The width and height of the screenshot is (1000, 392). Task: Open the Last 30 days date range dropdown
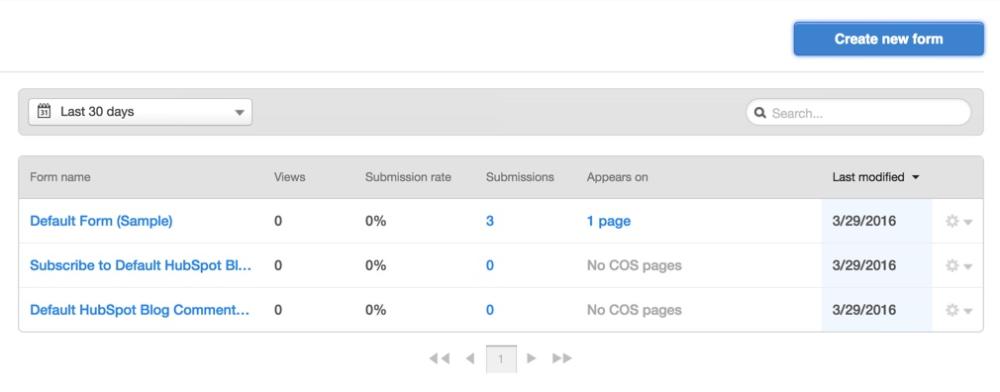140,112
